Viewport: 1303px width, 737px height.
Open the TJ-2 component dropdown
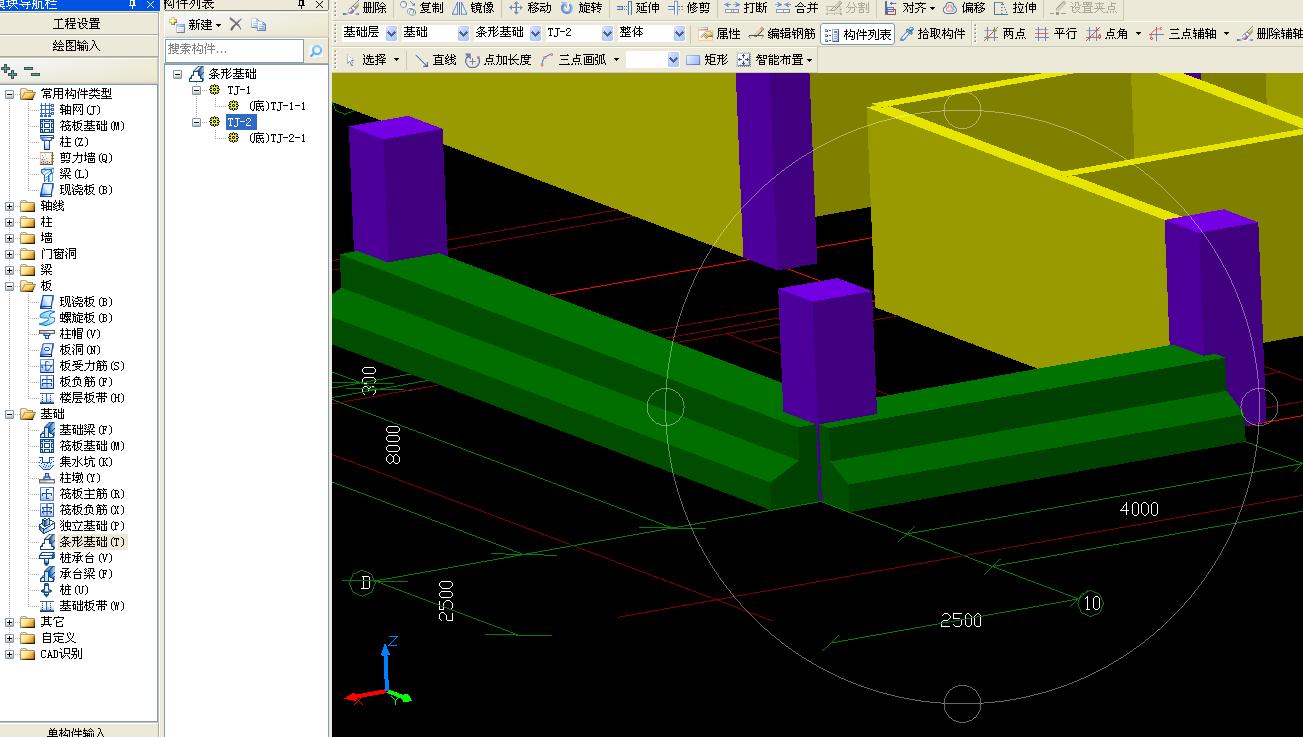[x=608, y=33]
